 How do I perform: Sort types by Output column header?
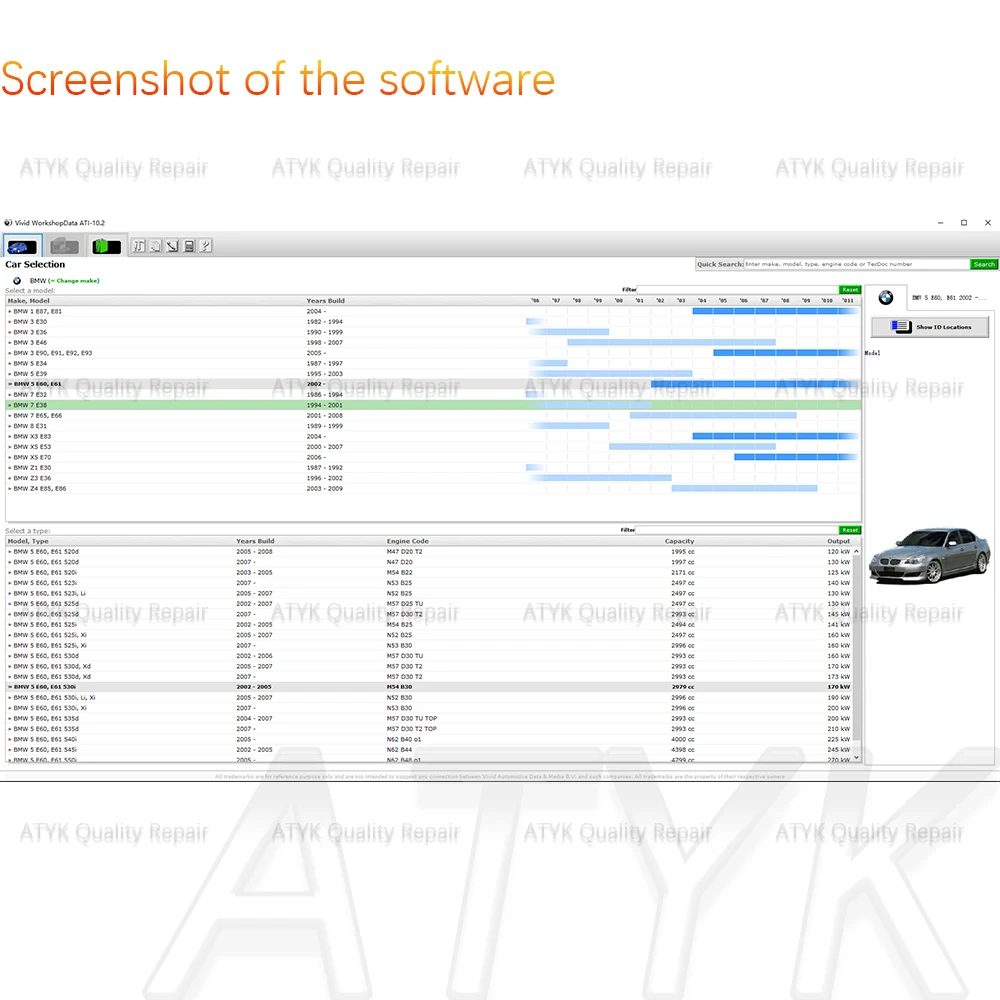click(839, 541)
